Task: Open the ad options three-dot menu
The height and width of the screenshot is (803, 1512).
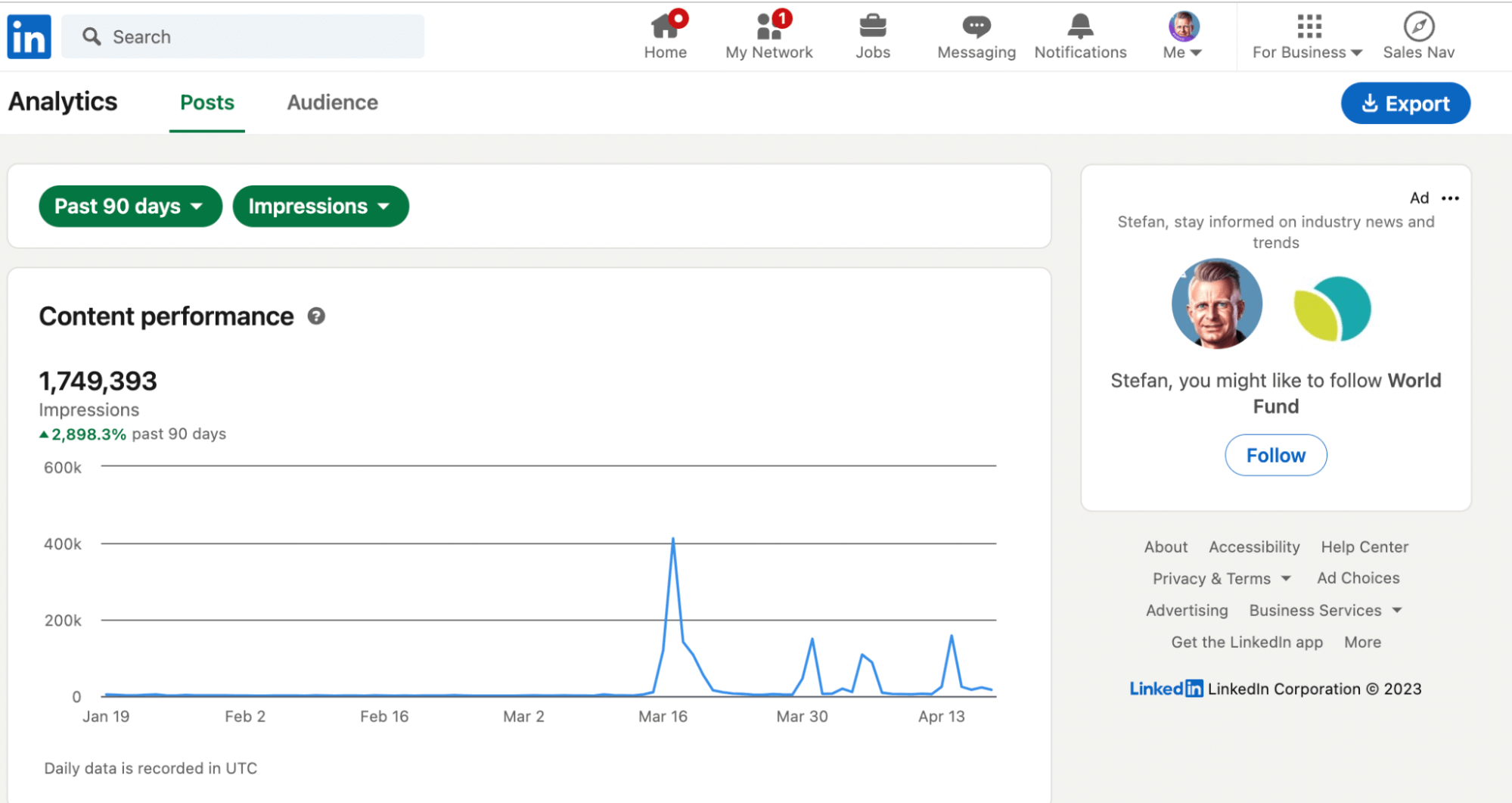Action: (x=1450, y=198)
